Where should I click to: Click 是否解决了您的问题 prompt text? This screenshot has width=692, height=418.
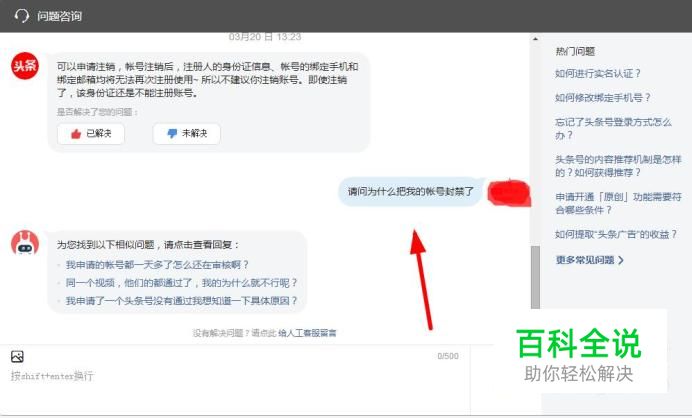(97, 112)
